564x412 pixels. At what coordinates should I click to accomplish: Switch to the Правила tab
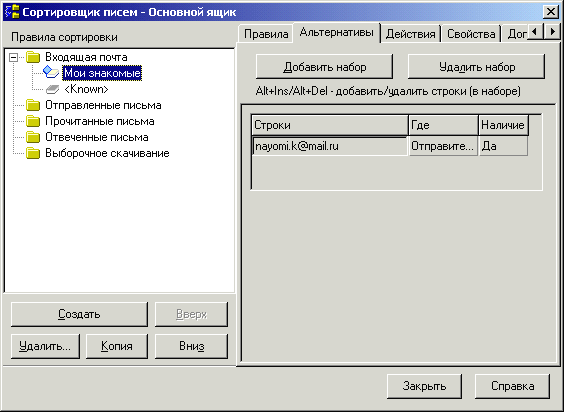tap(266, 34)
